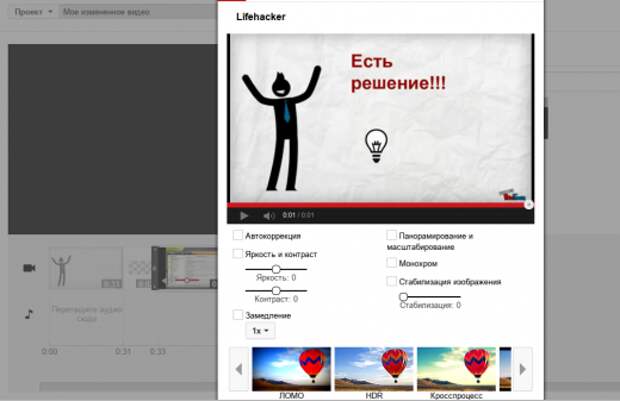620x401 pixels.
Task: Click the Стабилизация: 0 value label
Action: pos(430,305)
